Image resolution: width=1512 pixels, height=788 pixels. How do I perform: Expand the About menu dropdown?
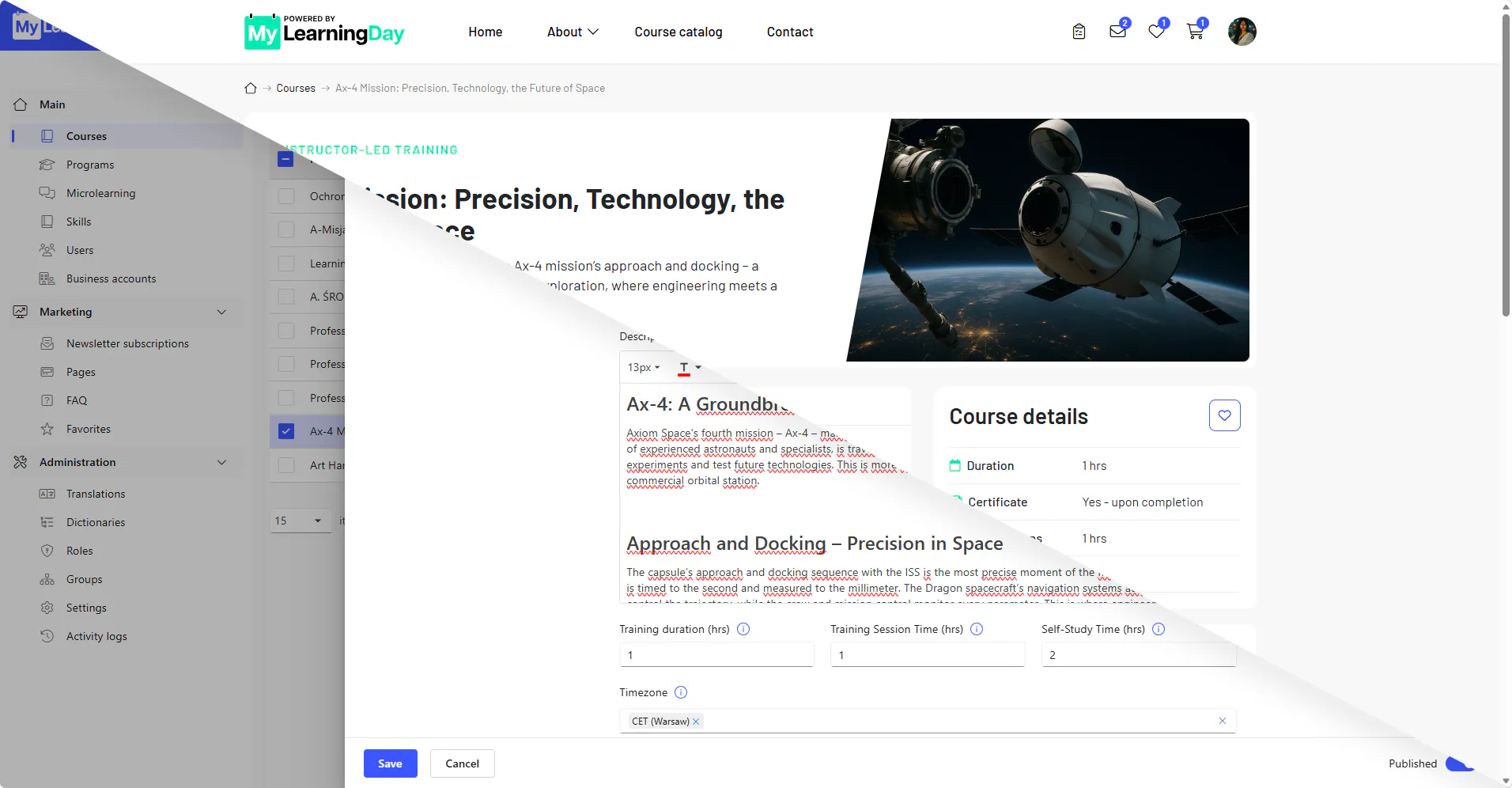click(x=573, y=32)
